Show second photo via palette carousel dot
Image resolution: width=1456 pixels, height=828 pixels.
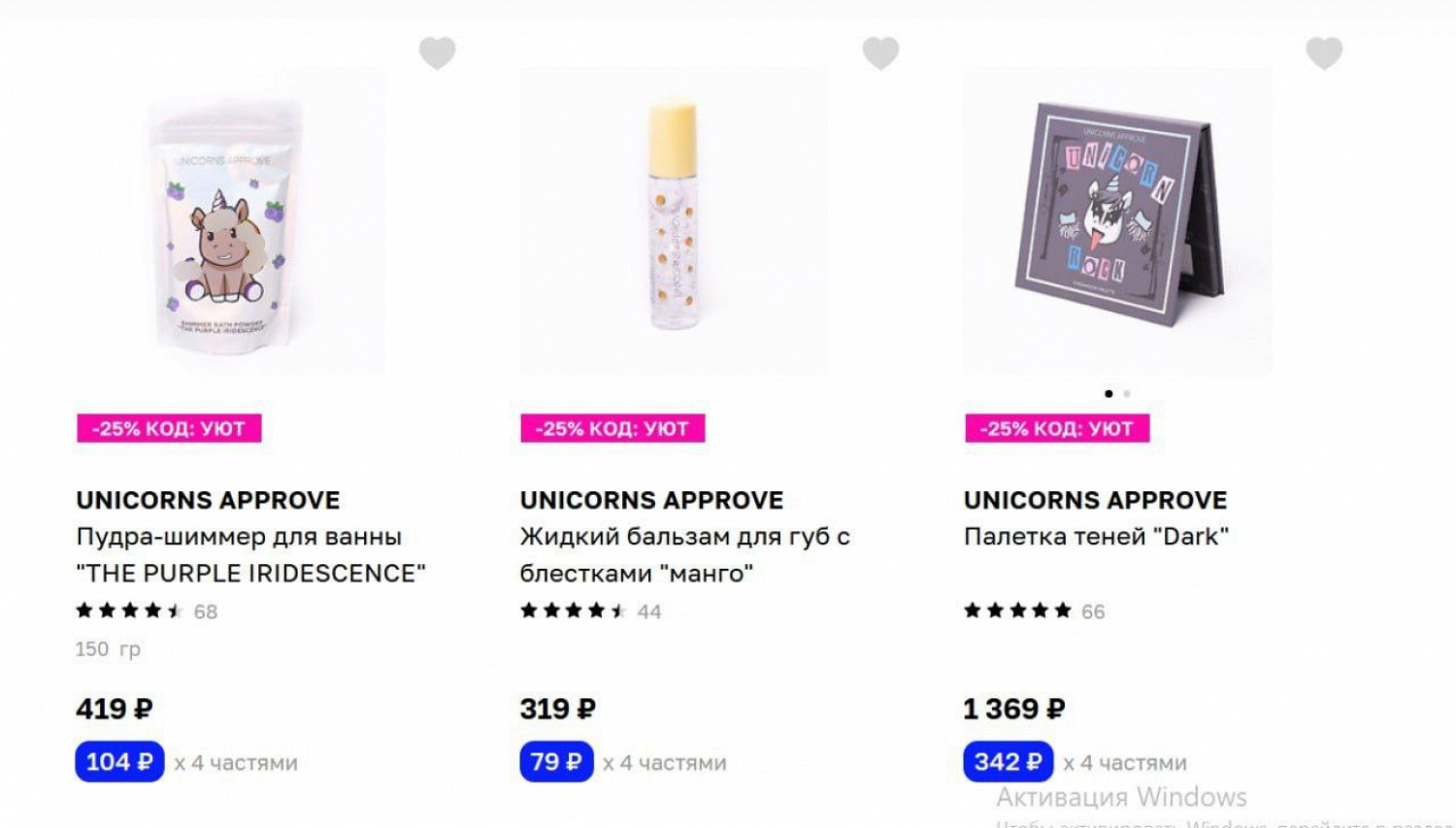point(1127,394)
